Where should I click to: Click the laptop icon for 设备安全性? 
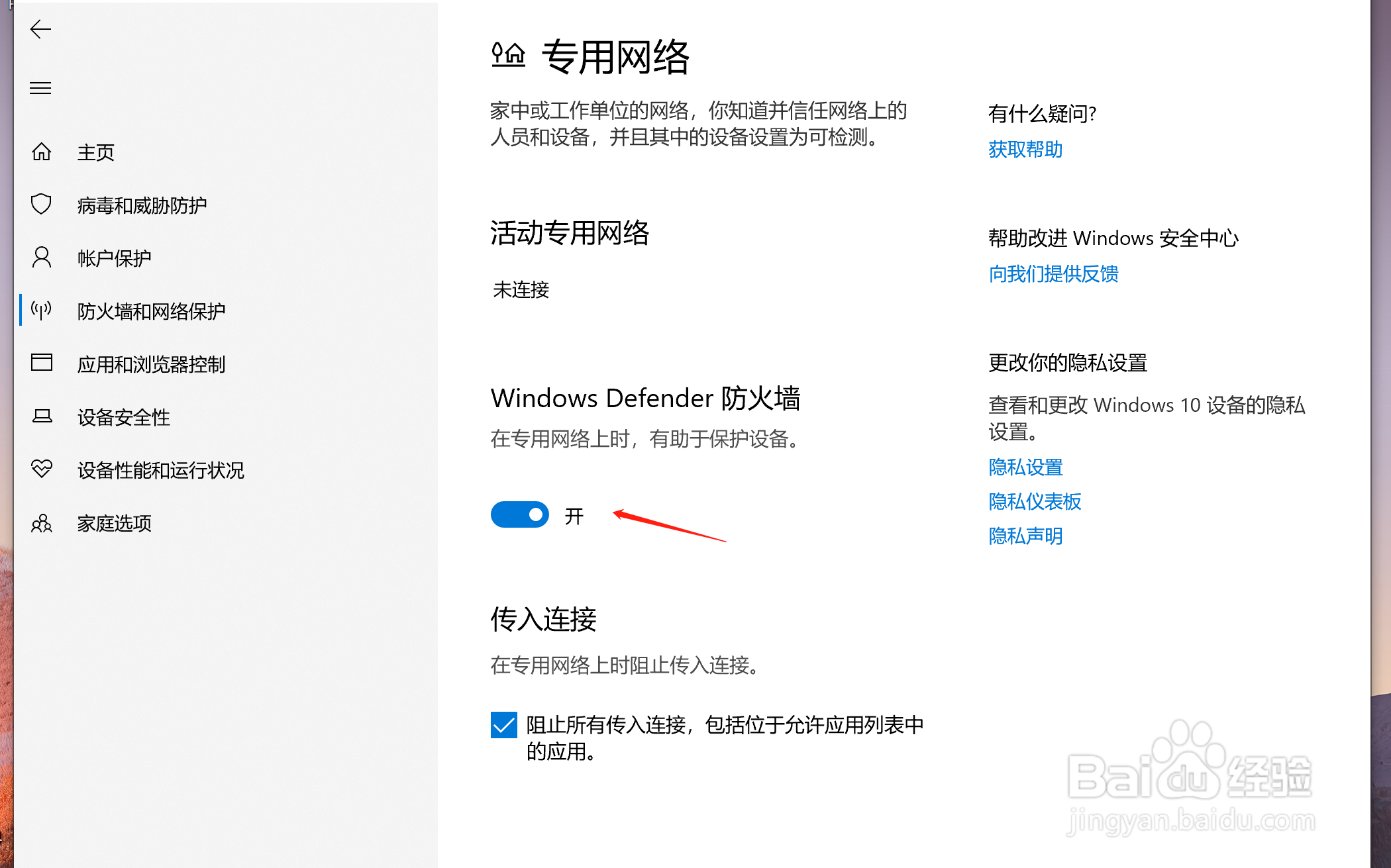click(42, 416)
